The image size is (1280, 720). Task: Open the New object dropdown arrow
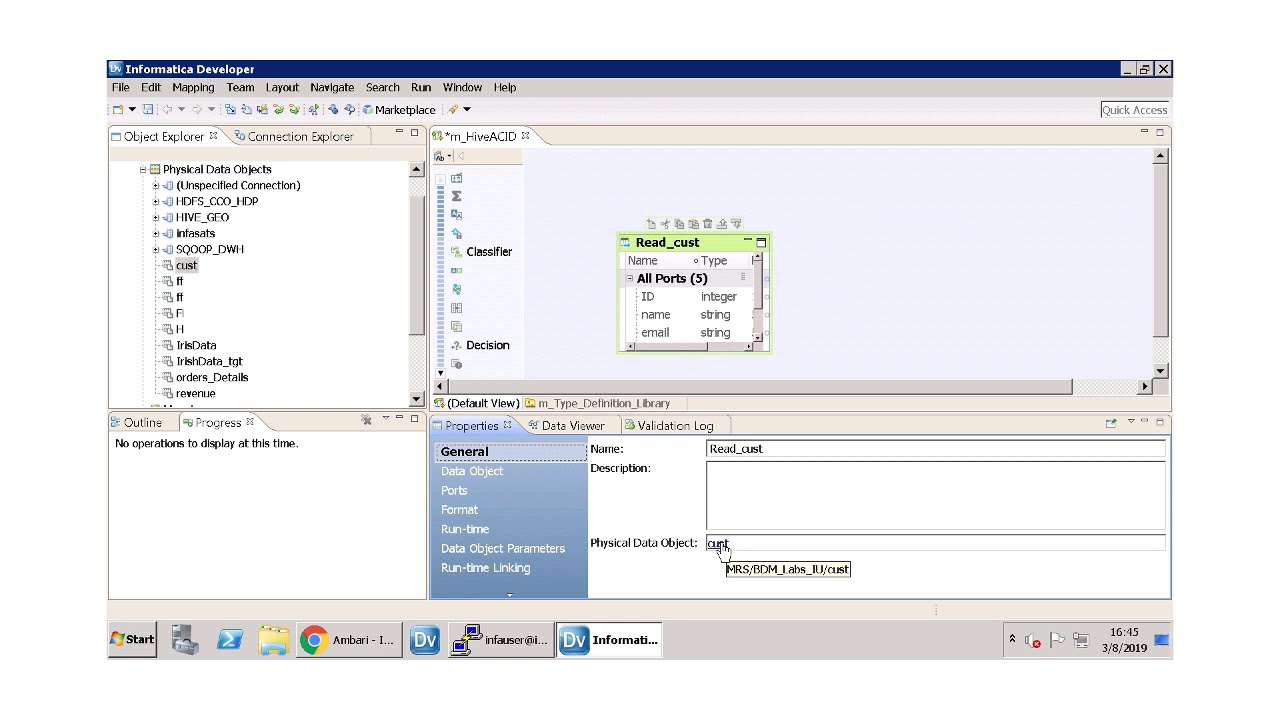pos(132,110)
